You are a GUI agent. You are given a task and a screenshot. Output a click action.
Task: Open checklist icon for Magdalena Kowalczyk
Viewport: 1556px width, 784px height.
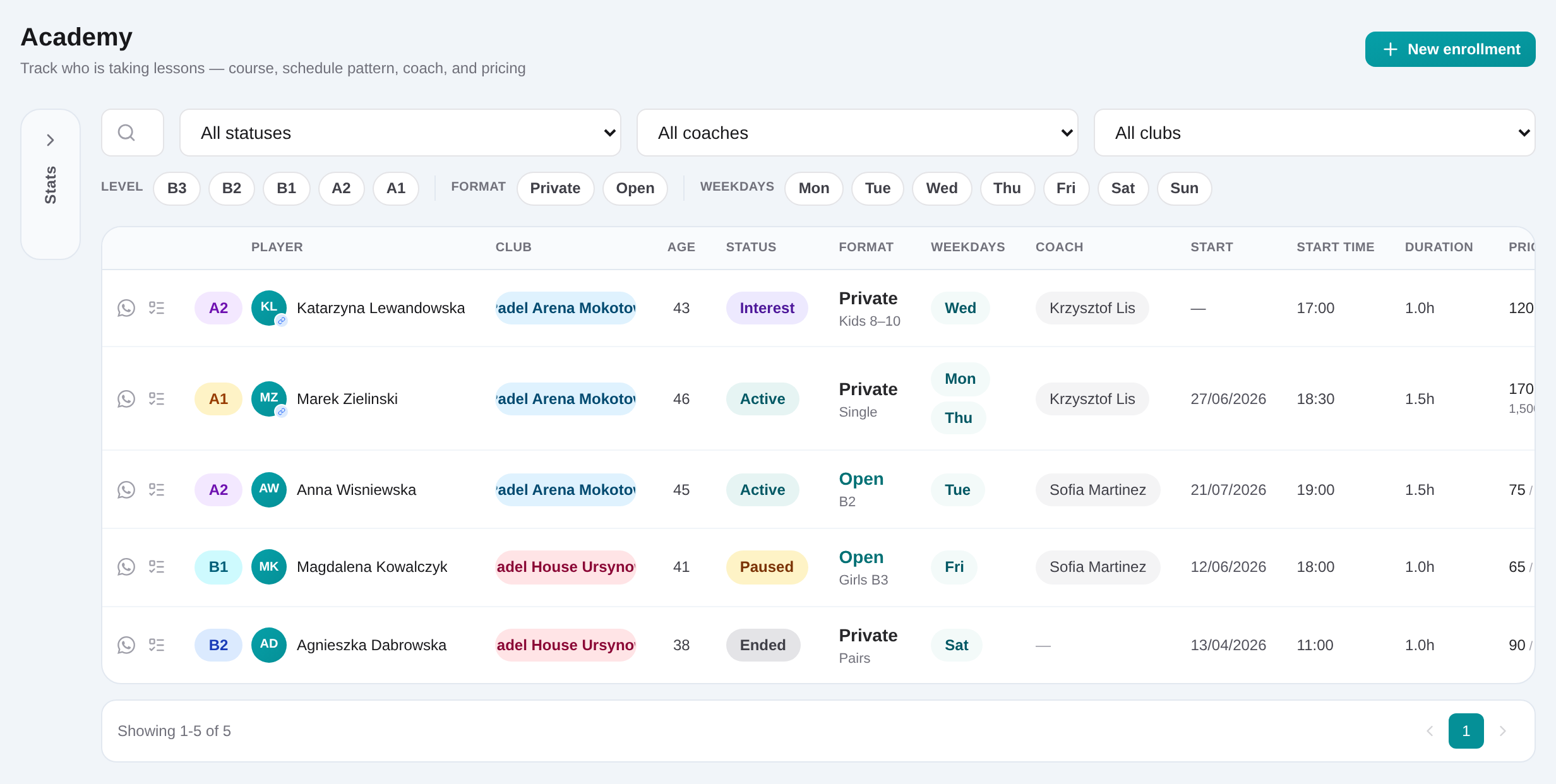(x=157, y=567)
